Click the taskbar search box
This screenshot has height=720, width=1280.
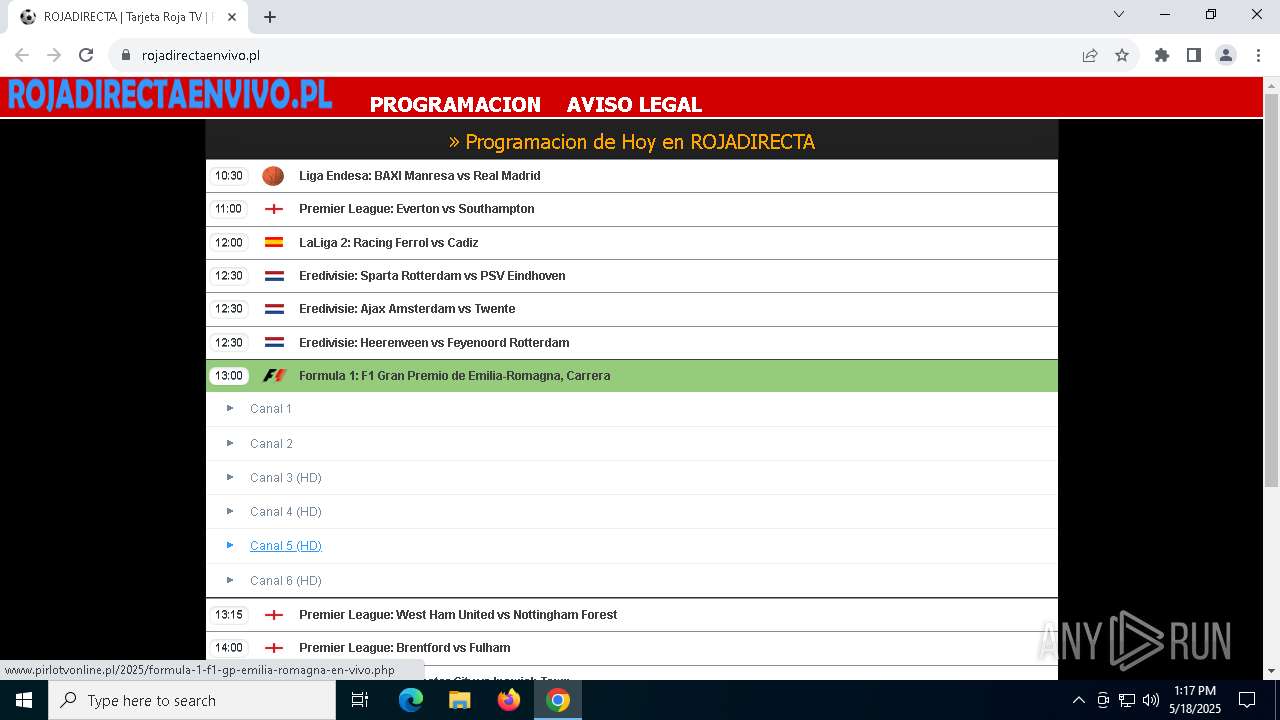192,700
